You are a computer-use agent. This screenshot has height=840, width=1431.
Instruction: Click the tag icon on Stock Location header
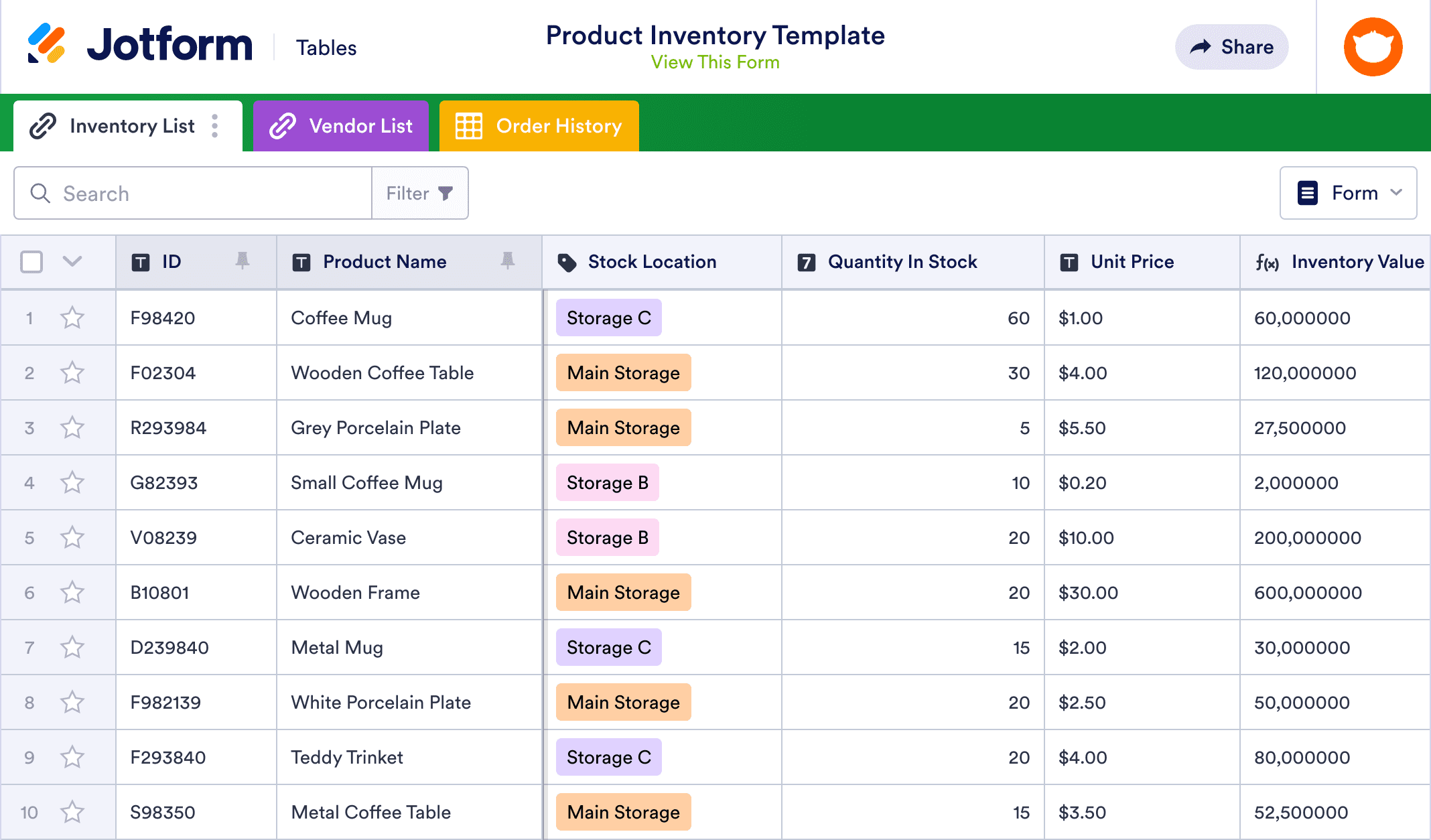coord(566,262)
